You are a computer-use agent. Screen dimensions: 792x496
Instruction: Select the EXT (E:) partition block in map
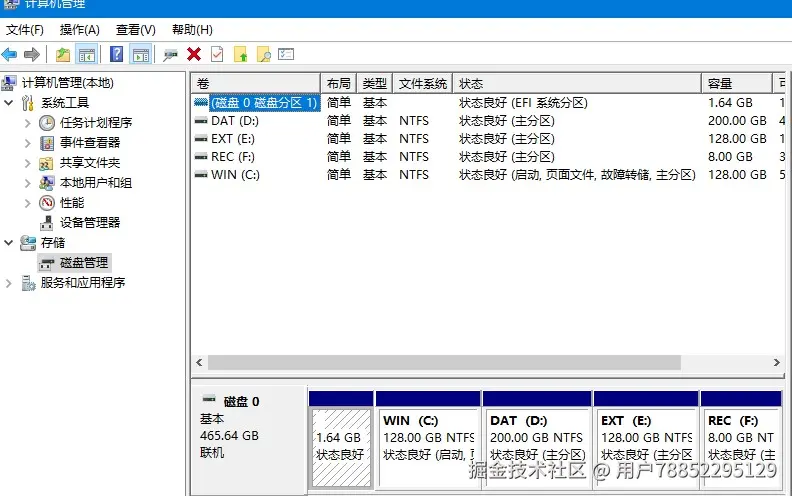tap(646, 439)
